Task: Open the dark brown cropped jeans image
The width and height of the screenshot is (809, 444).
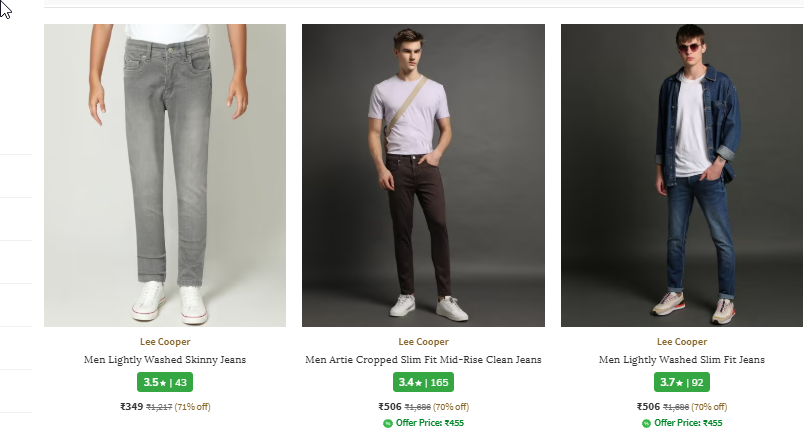Action: (423, 175)
